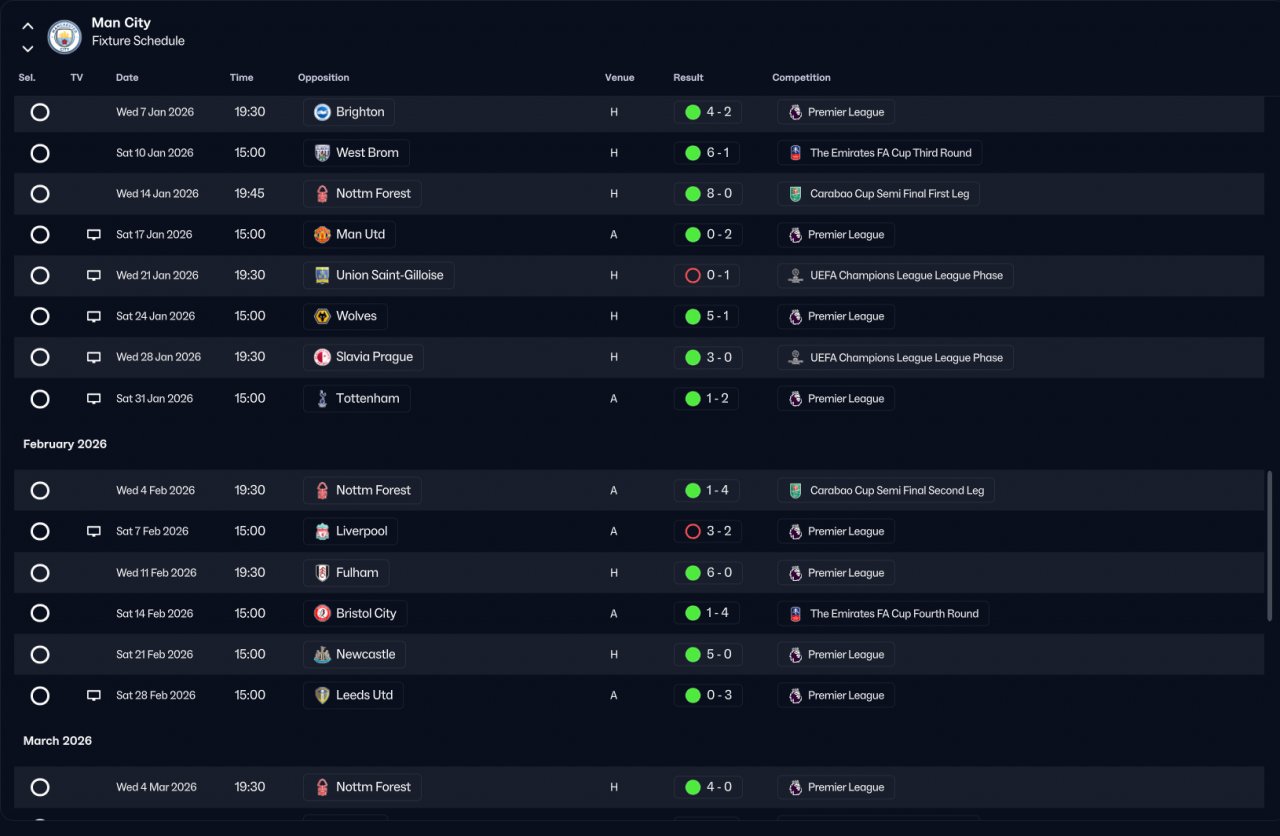Click the red-ringed 0 - 1 Union Saint-Gilloise result

708,275
